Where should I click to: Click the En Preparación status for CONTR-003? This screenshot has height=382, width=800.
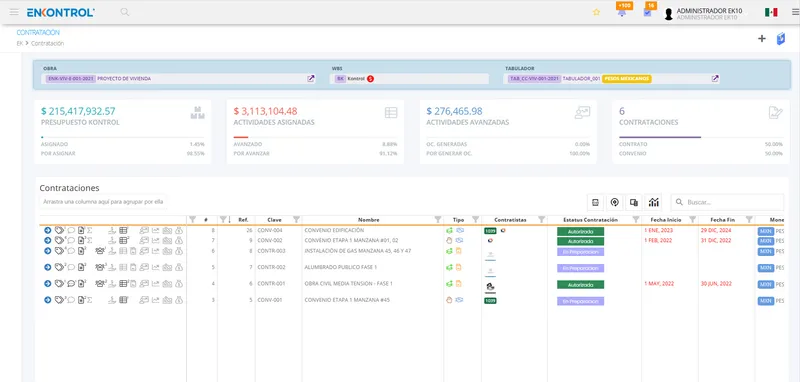[580, 251]
